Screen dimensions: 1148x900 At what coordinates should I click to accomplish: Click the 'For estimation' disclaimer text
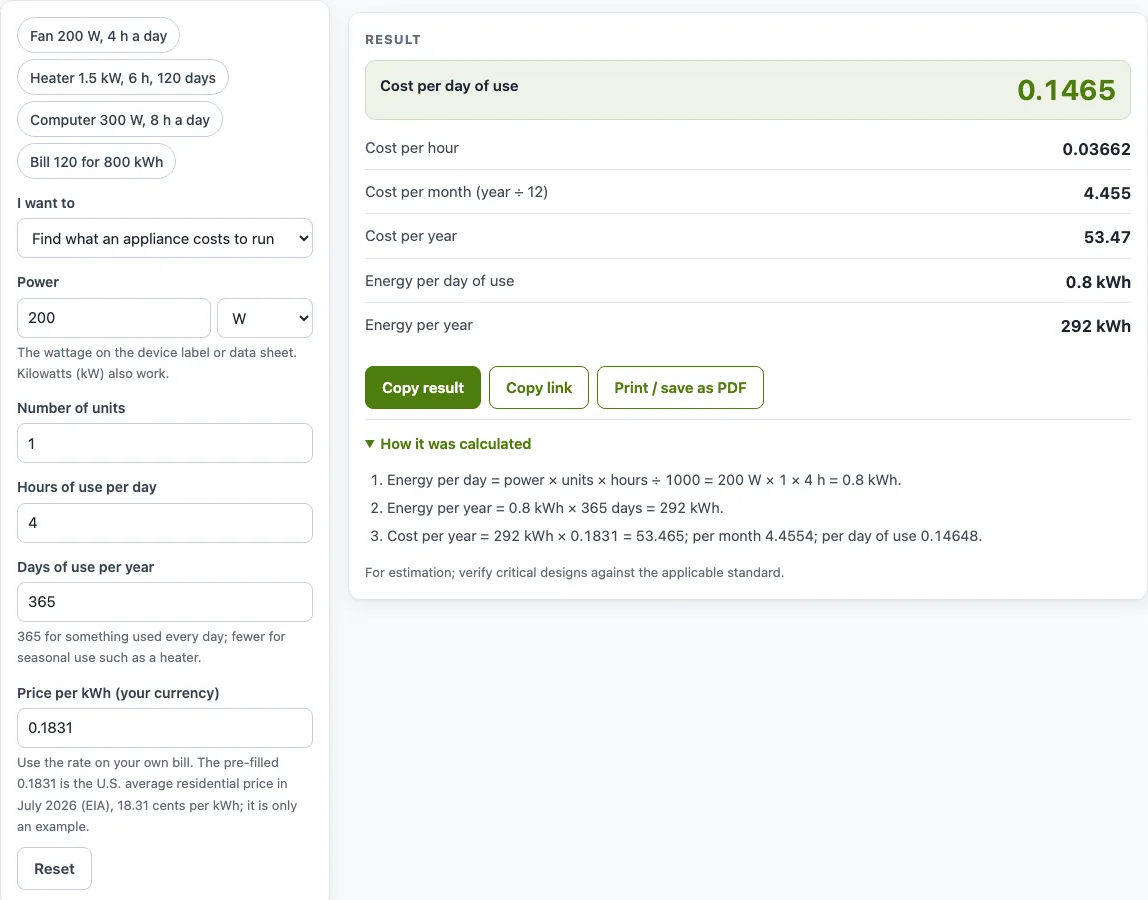574,572
